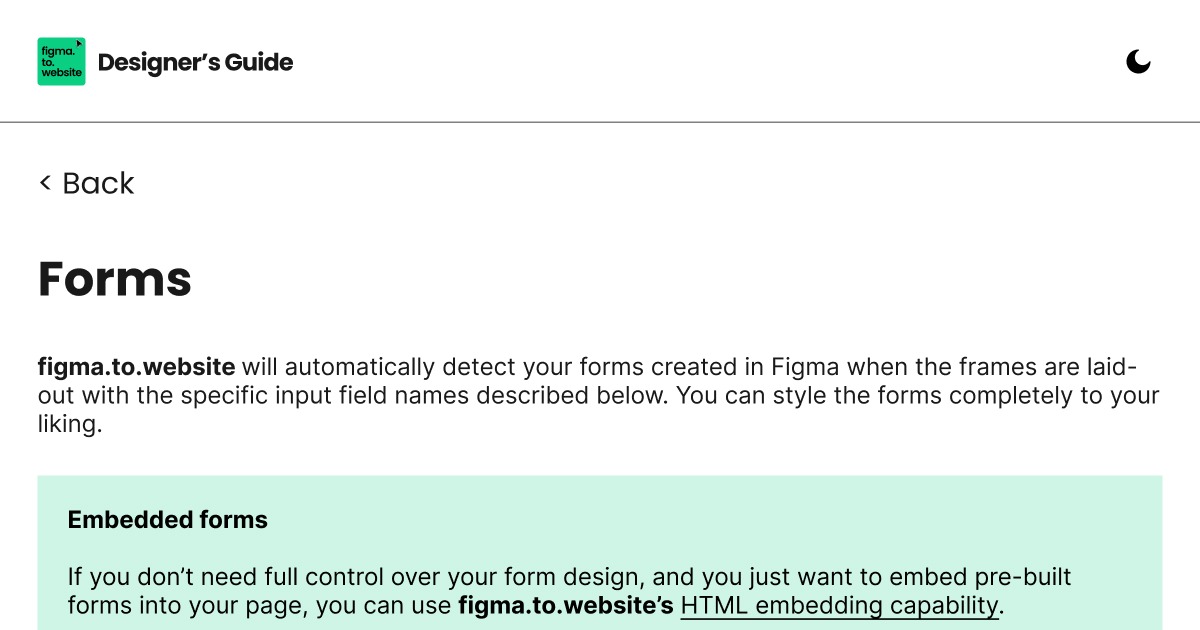Screen dimensions: 1200x630
Task: Click the bold figma.to.website text in paragraph
Action: point(136,367)
